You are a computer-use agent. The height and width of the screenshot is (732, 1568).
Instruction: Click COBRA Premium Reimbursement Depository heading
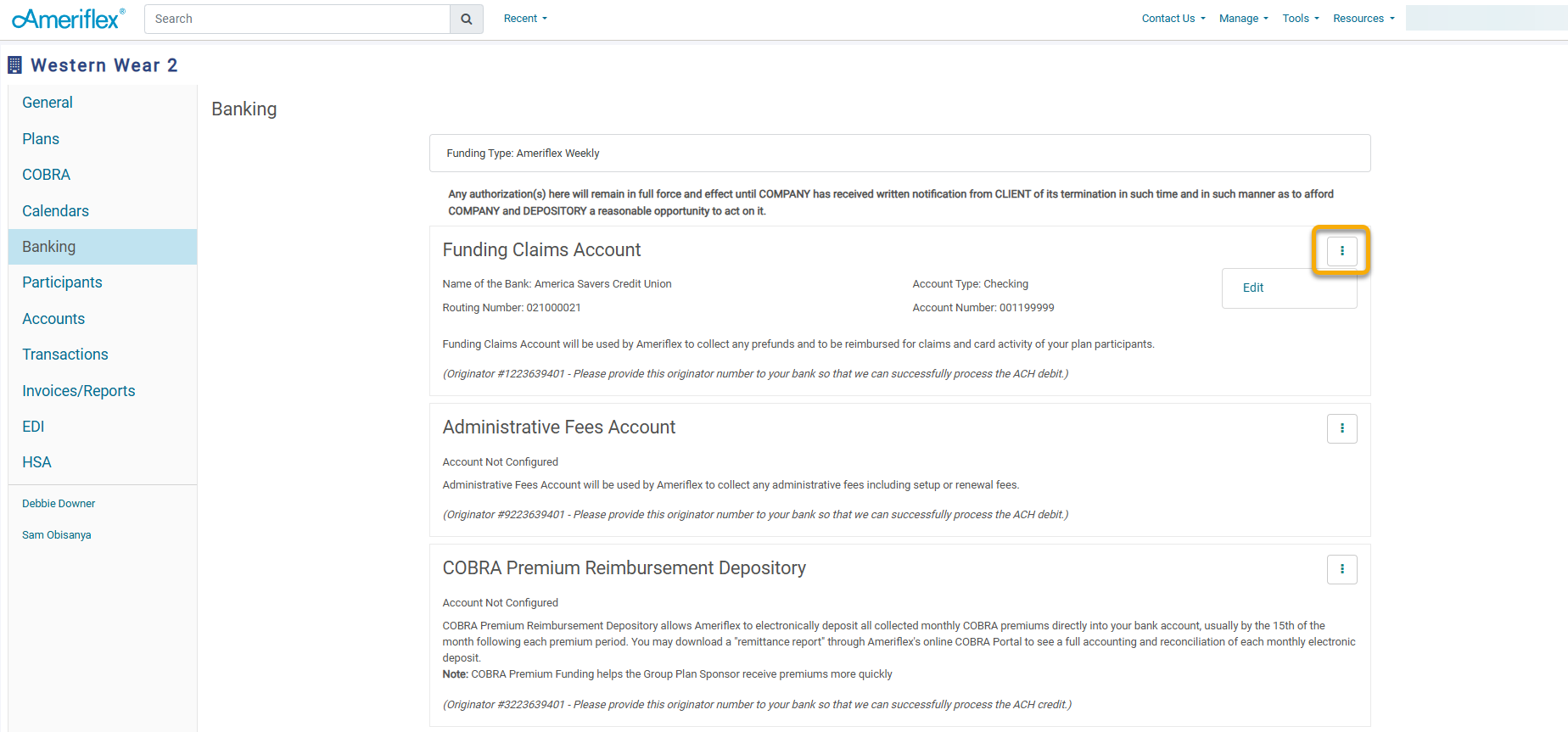[x=624, y=568]
